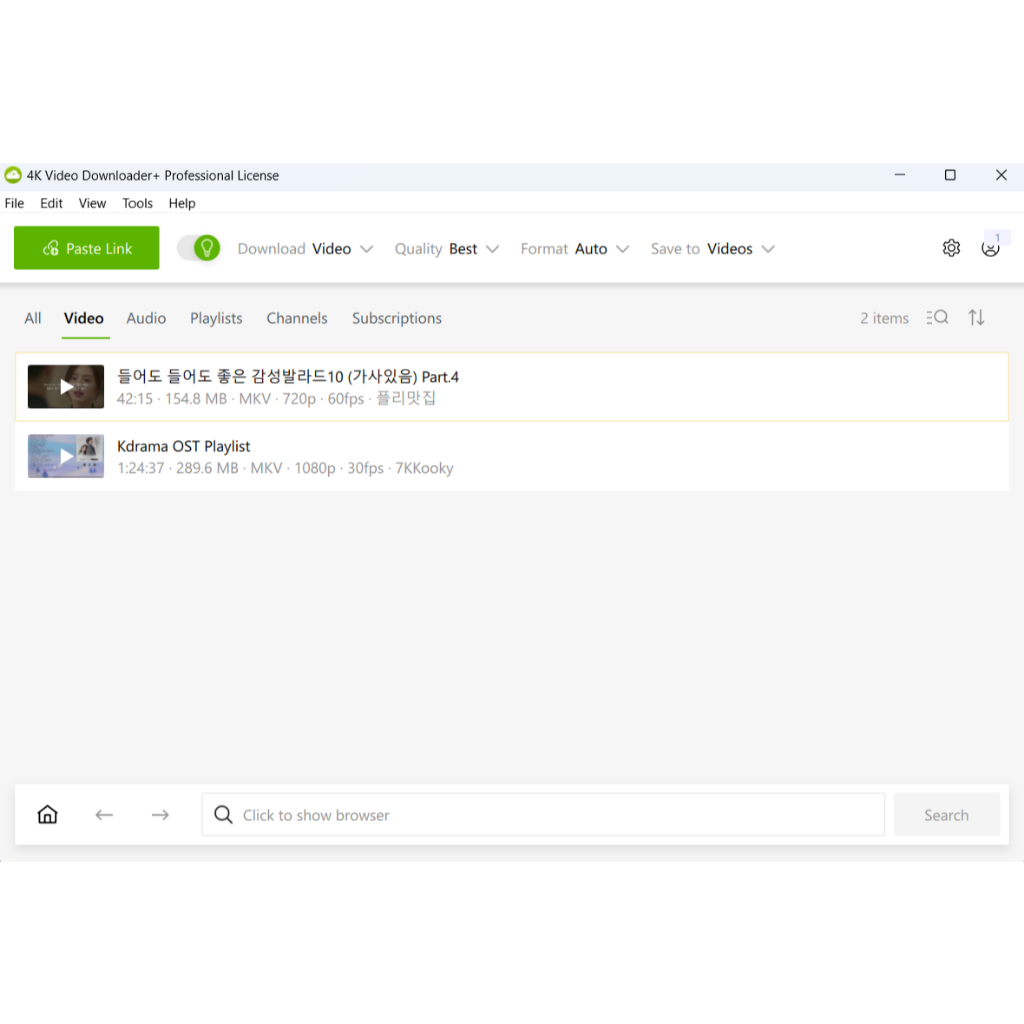Click the search-in-list filter icon

tap(937, 317)
